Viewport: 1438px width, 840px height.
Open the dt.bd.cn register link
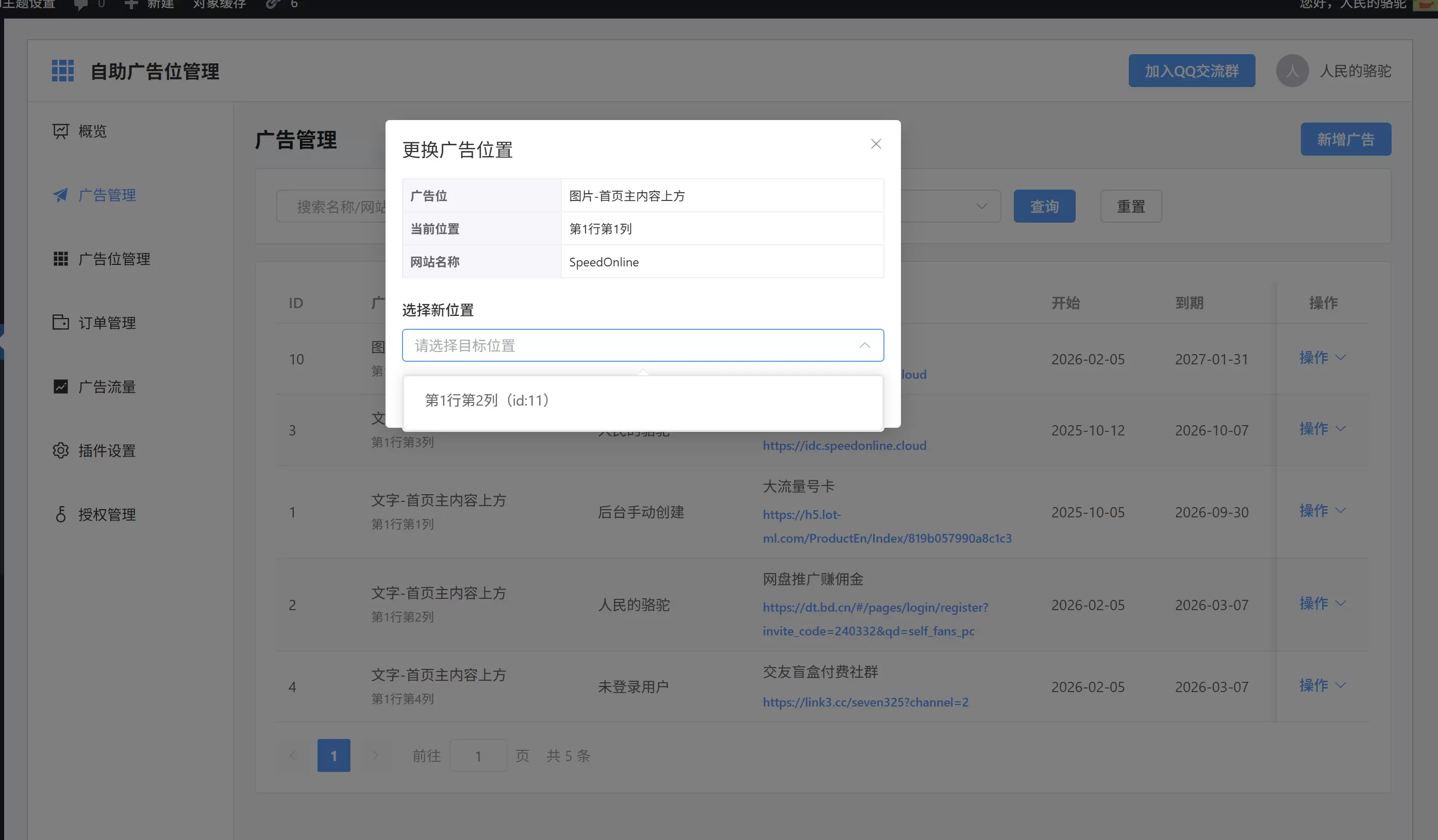(875, 619)
